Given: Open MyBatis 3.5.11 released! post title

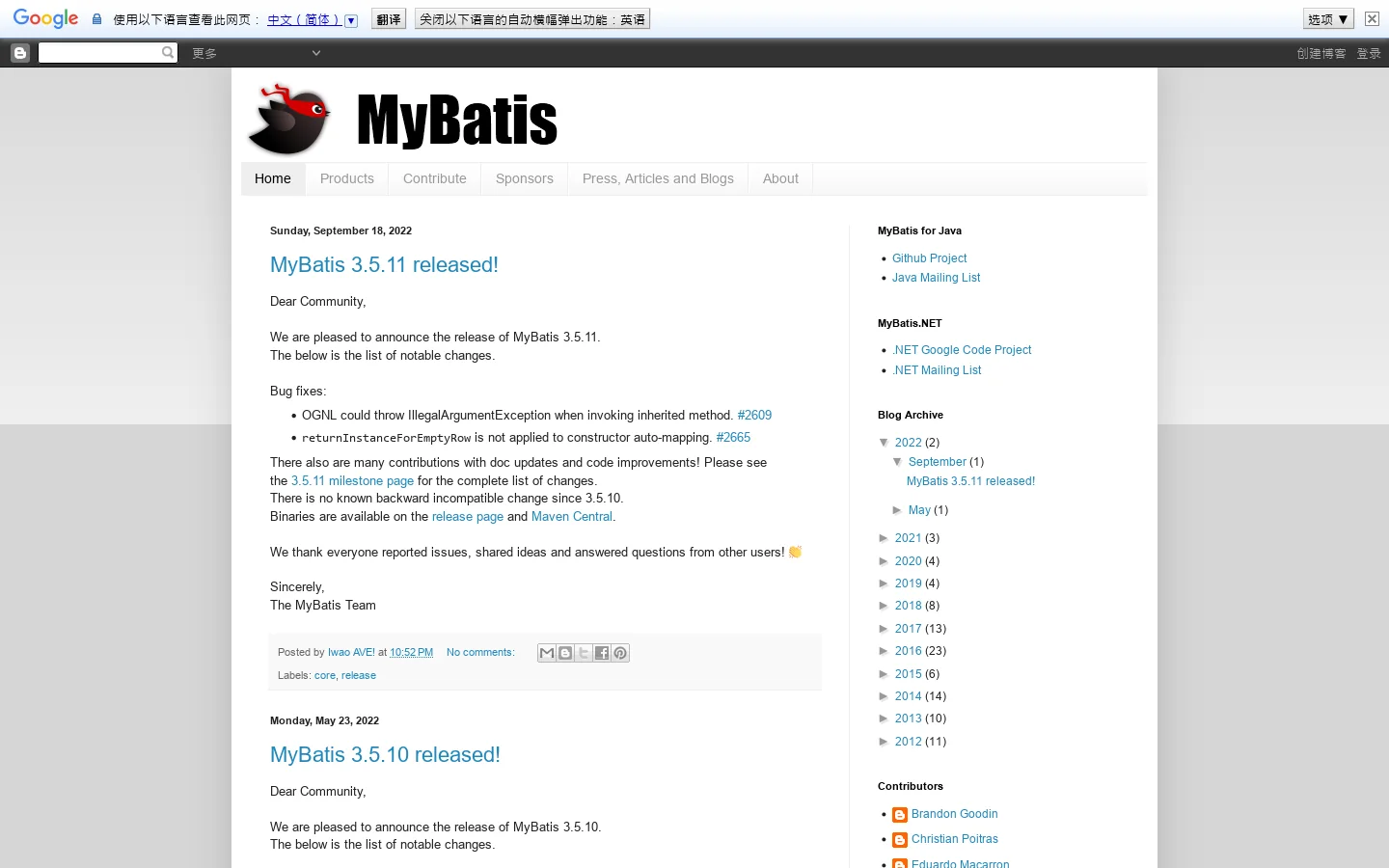Looking at the screenshot, I should (384, 265).
